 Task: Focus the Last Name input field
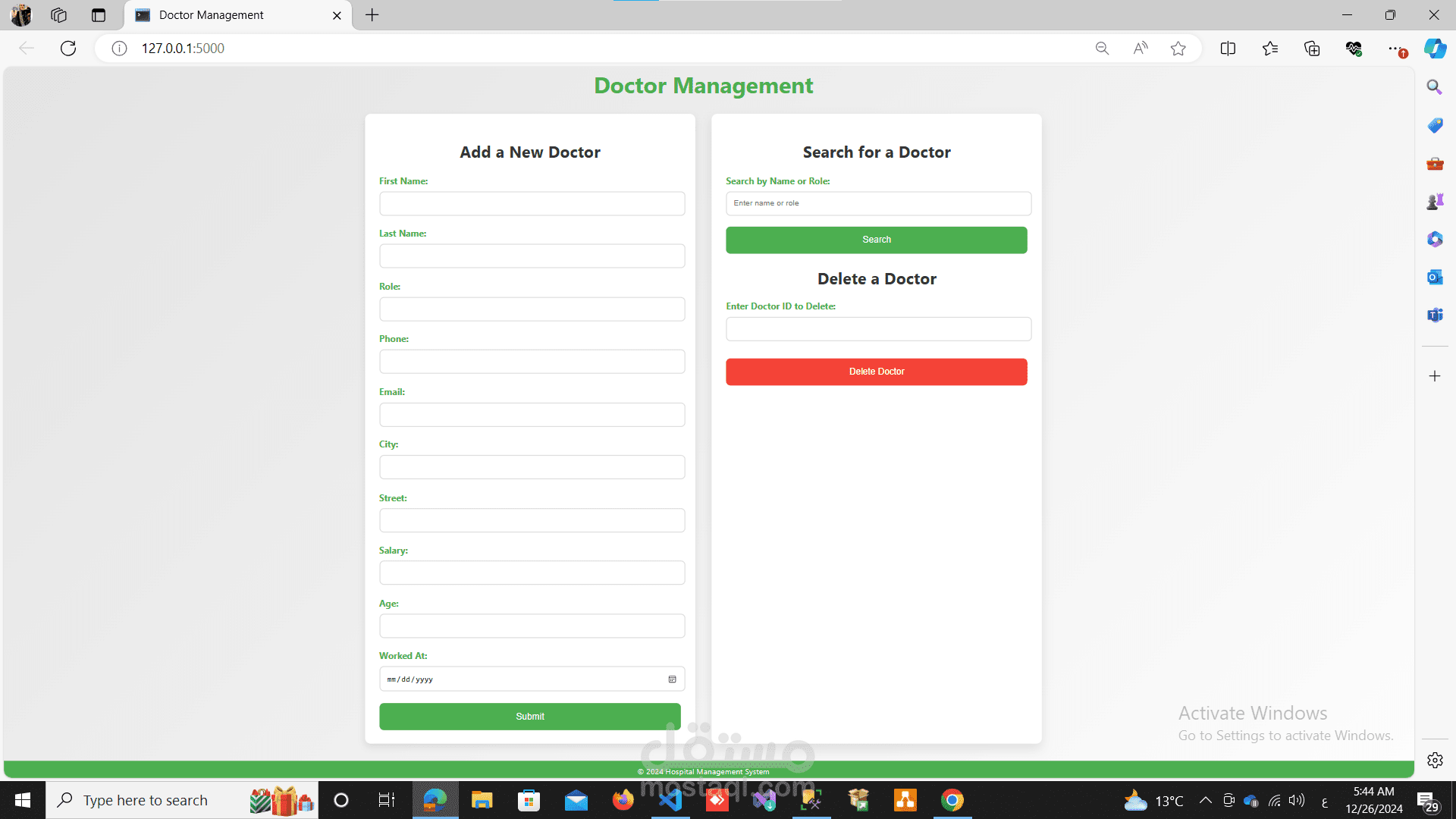point(532,256)
